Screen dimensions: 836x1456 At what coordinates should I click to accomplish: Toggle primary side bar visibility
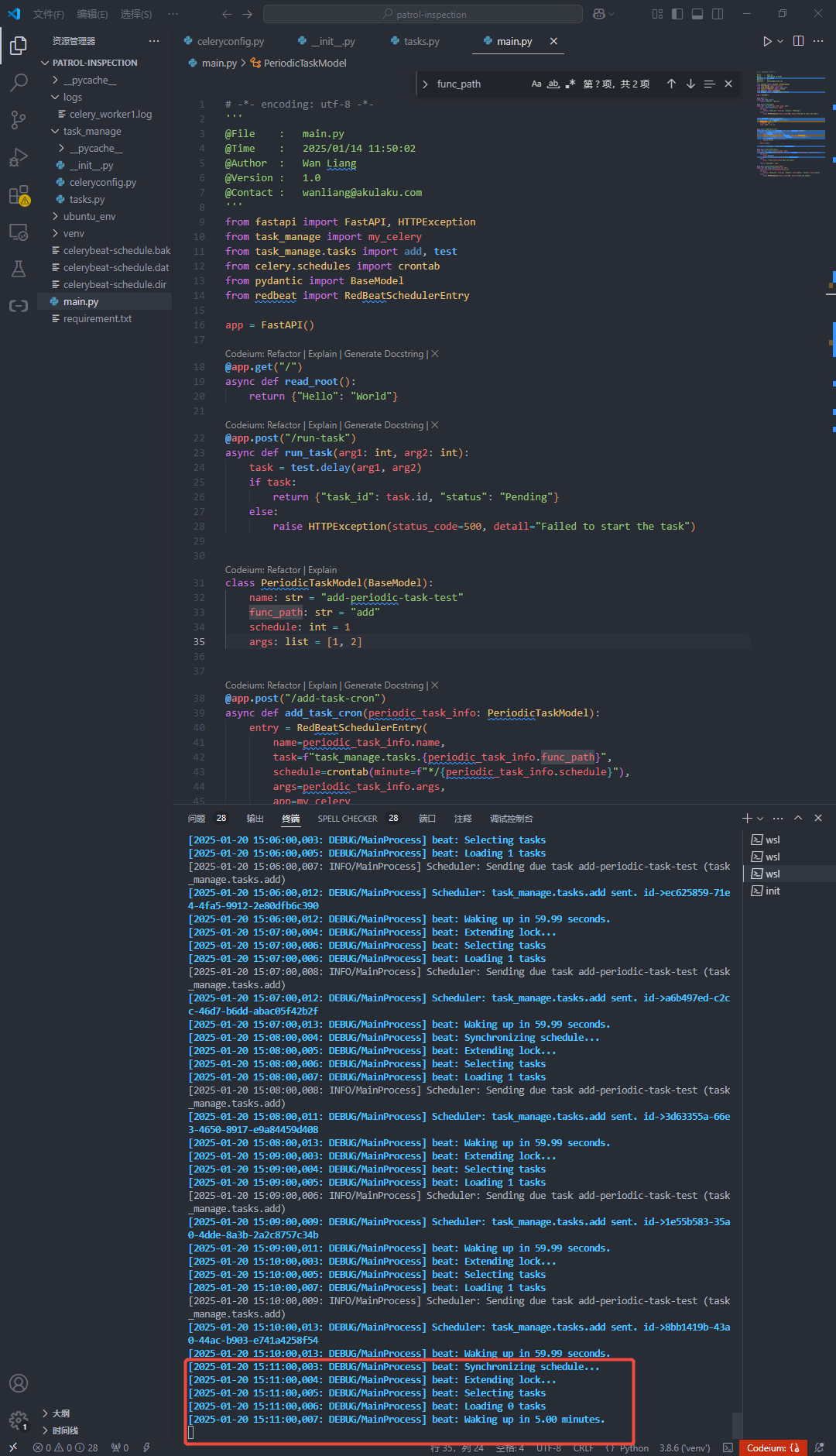677,14
